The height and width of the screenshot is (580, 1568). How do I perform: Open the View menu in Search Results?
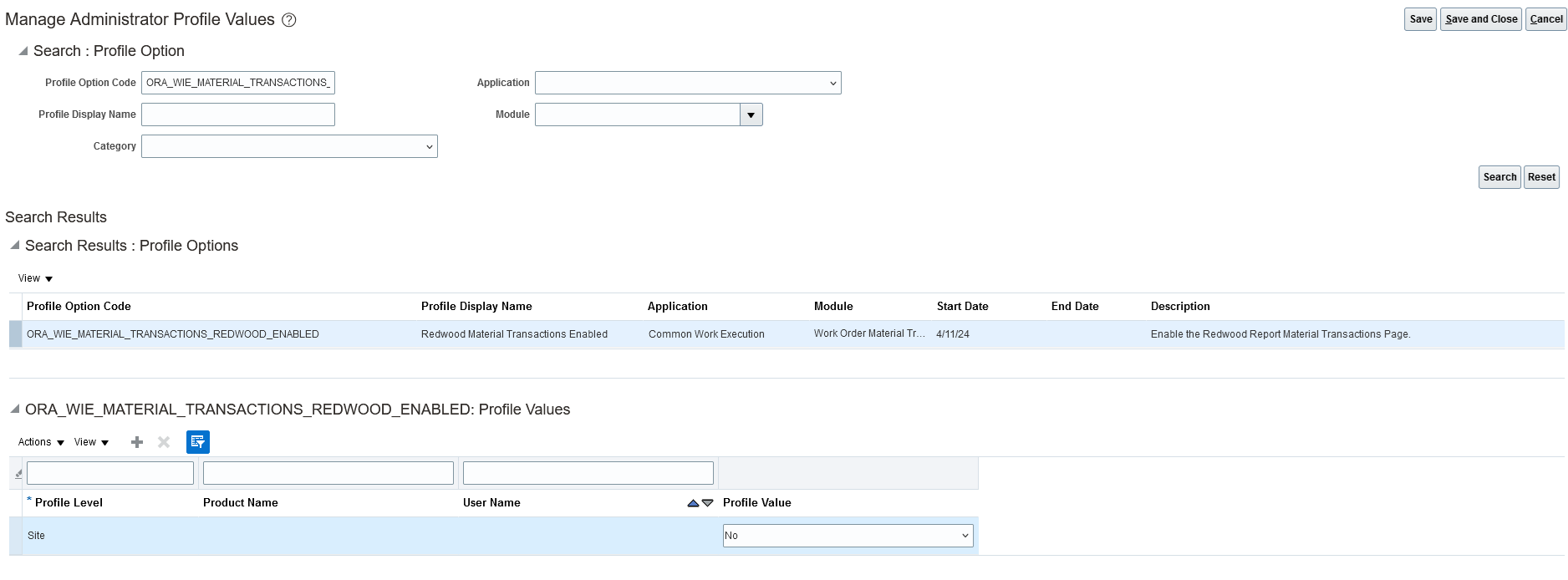click(35, 278)
